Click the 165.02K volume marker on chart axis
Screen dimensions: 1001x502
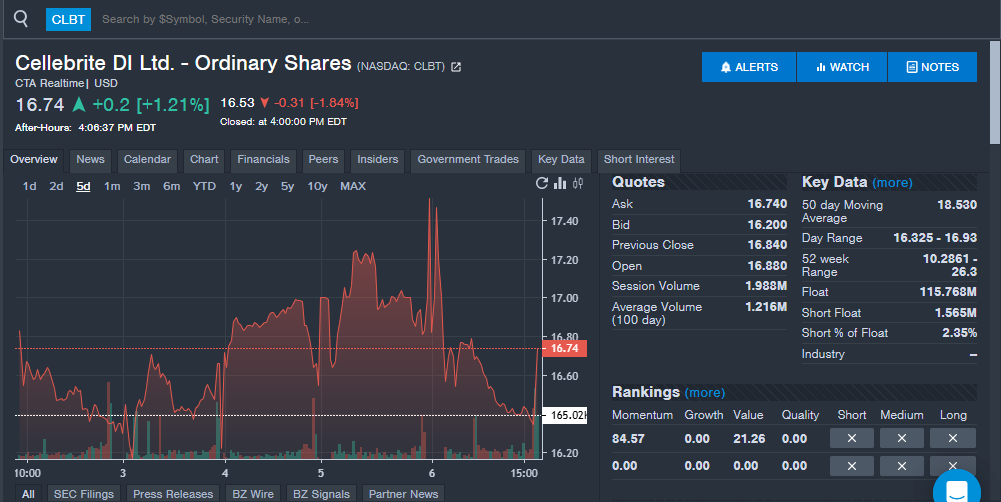(x=564, y=415)
